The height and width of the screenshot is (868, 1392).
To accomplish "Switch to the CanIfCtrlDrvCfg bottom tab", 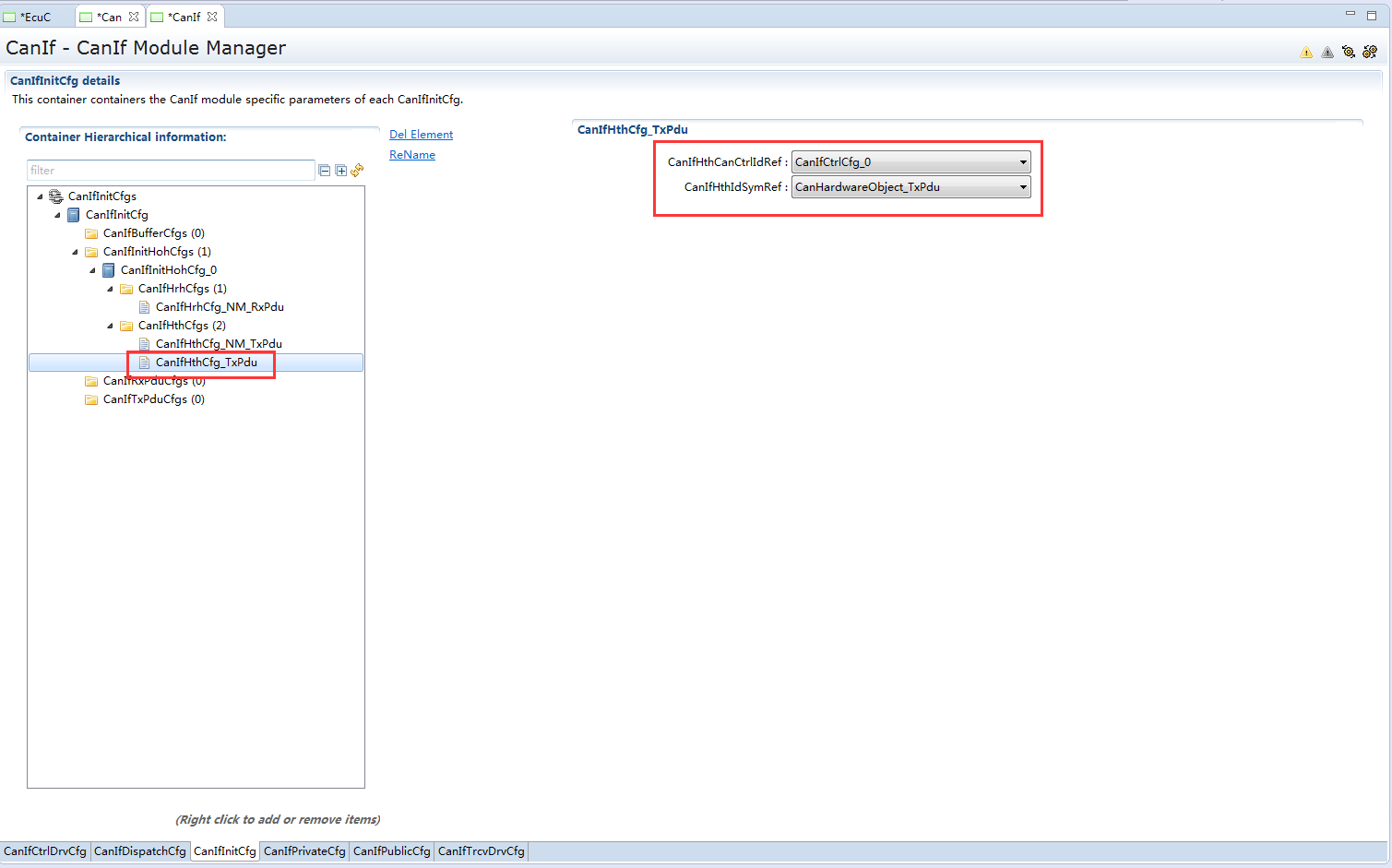I will point(45,851).
